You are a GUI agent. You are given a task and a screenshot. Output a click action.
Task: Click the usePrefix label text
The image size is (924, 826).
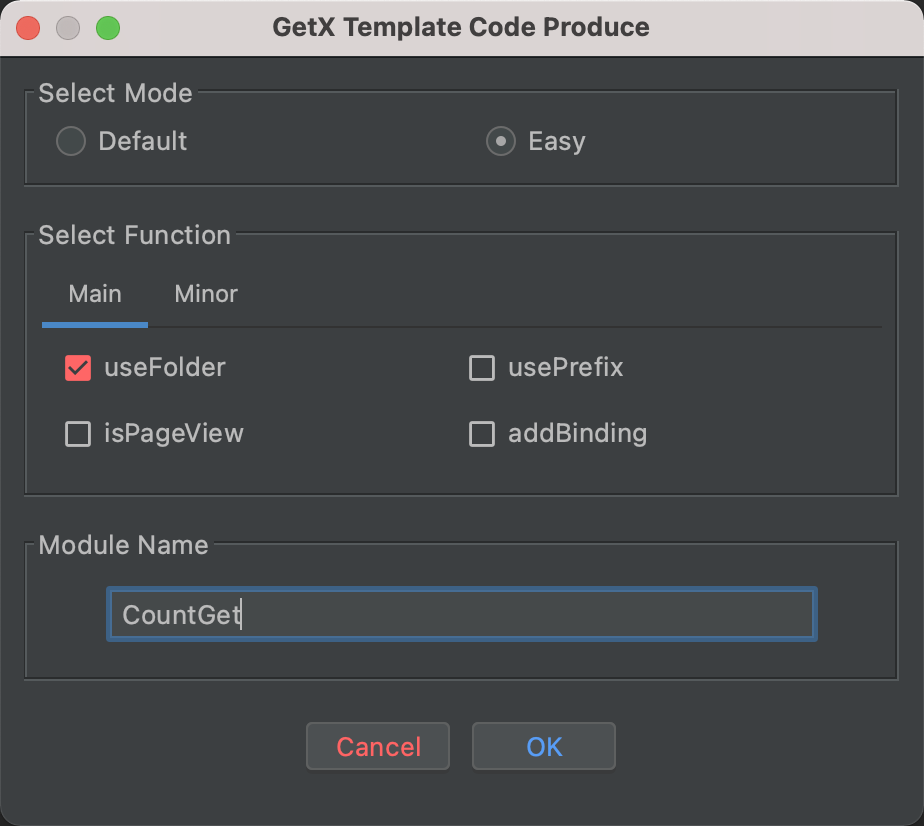(x=565, y=368)
